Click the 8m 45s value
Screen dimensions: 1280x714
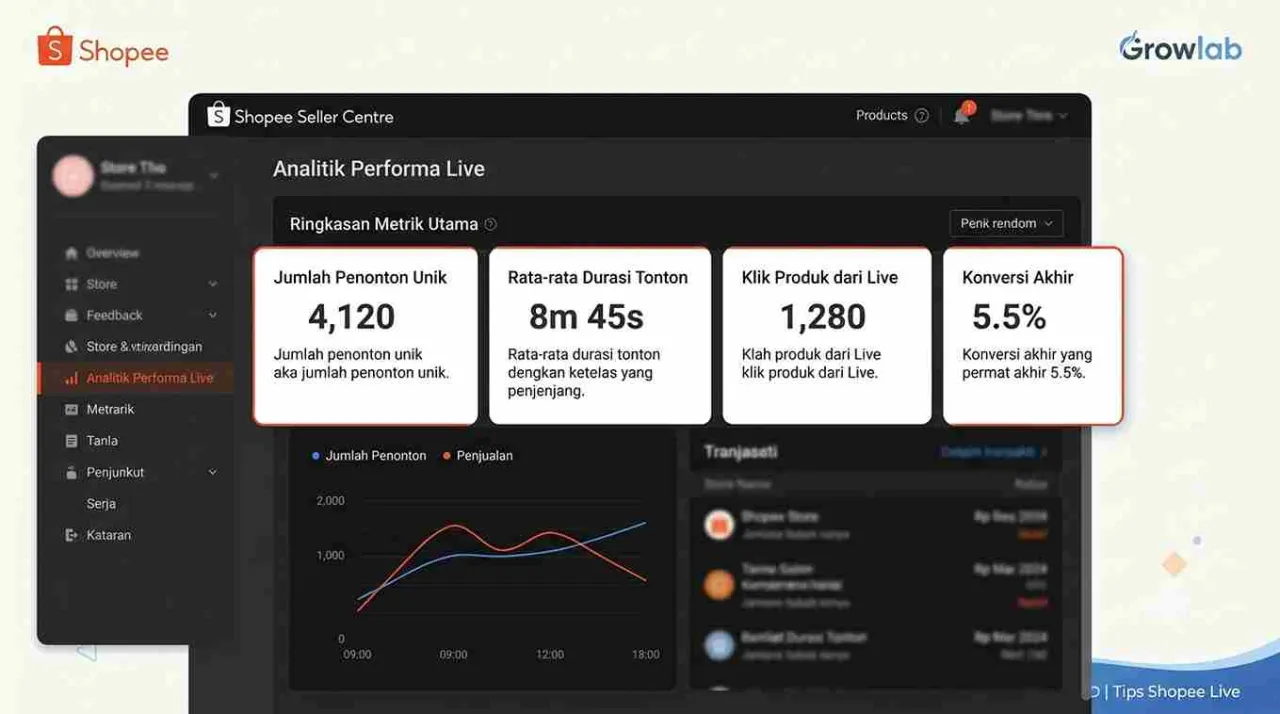point(586,317)
